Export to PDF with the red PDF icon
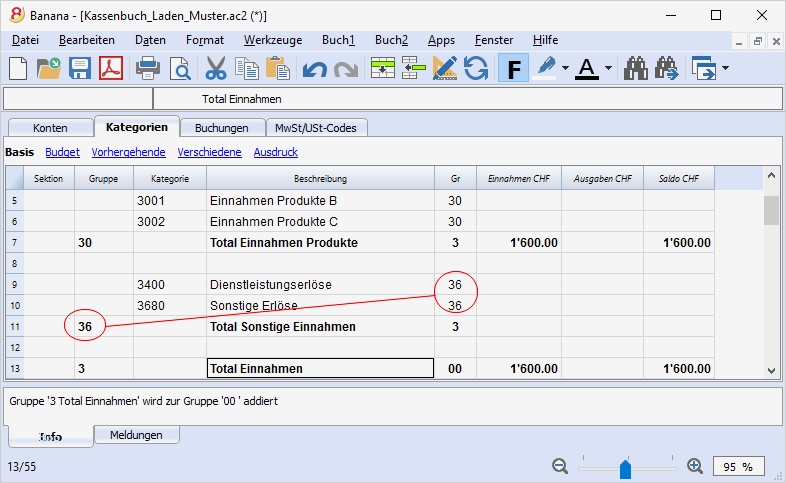The image size is (786, 483). coord(111,68)
